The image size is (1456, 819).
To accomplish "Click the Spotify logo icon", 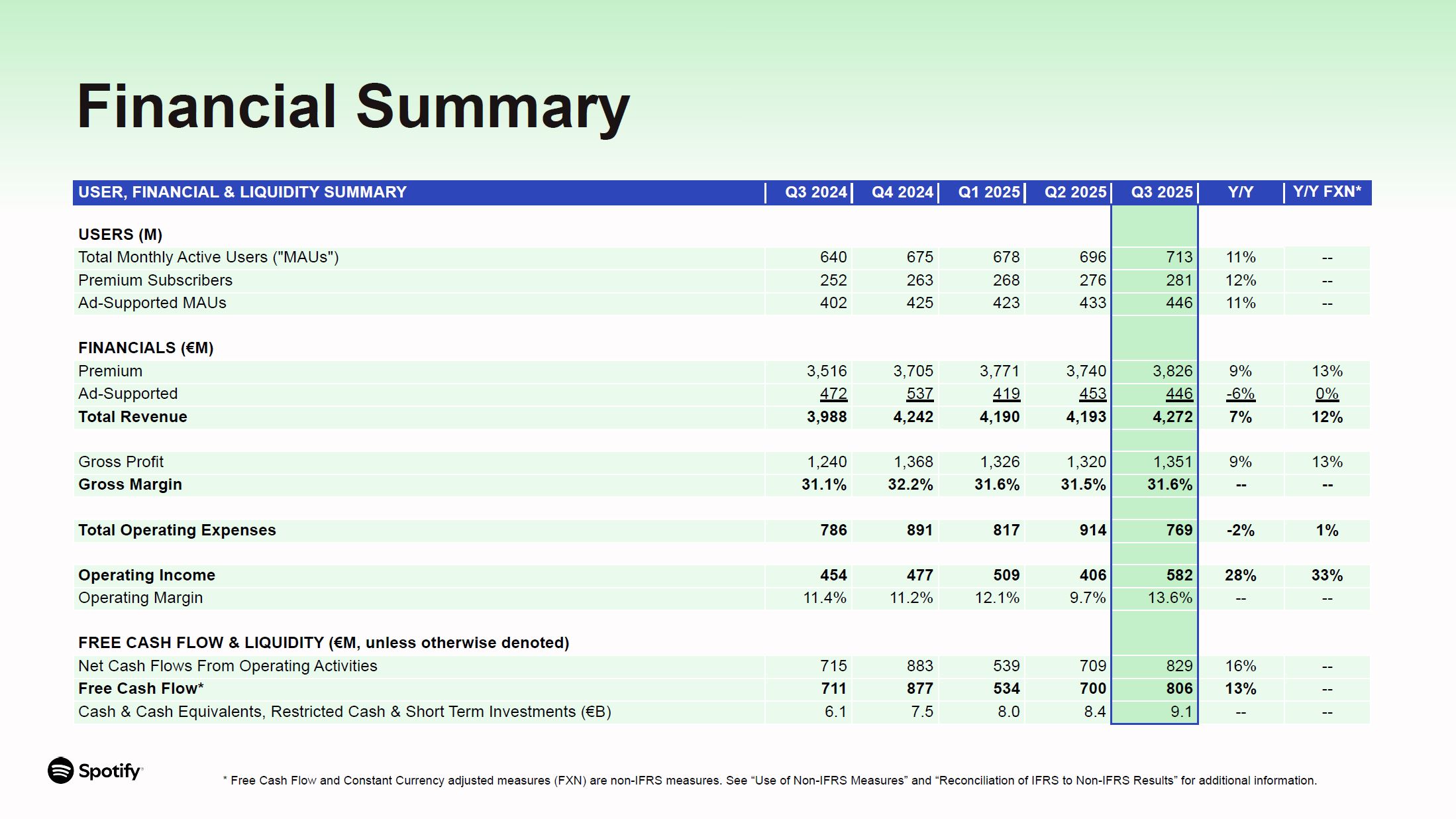I will coord(61,770).
